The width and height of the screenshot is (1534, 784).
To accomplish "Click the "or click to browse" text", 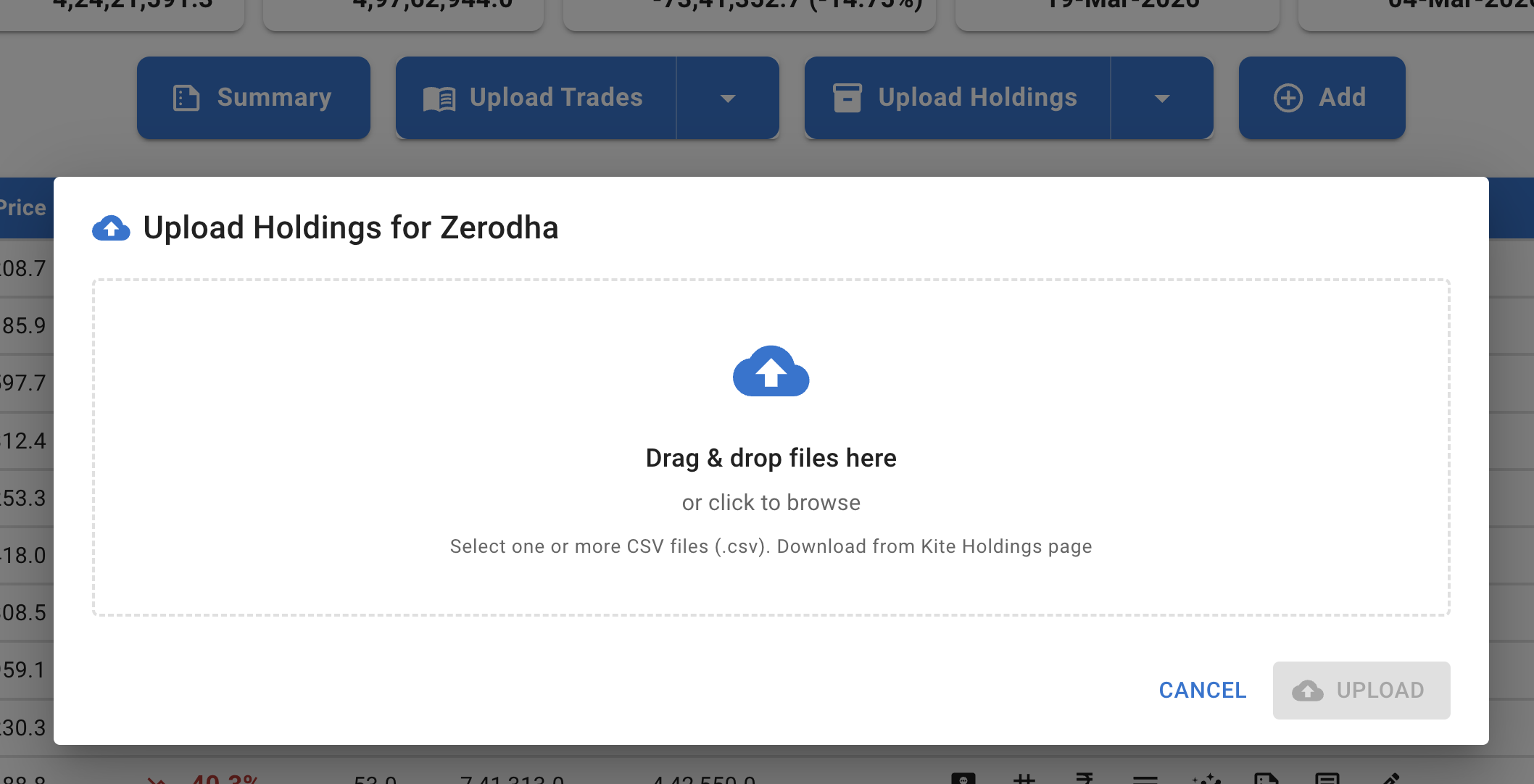I will click(771, 502).
